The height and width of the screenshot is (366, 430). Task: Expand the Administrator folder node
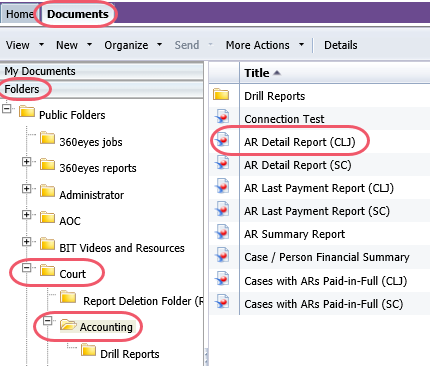[x=26, y=189]
